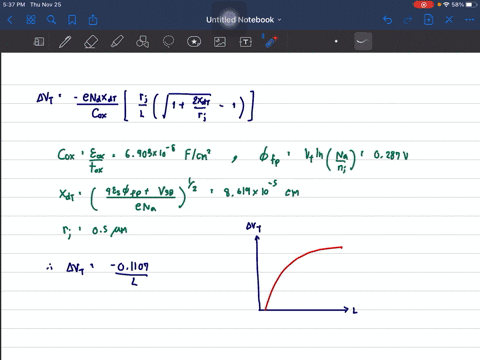The width and height of the screenshot is (480, 360).
Task: Bookmark the current page
Action: click(x=72, y=20)
